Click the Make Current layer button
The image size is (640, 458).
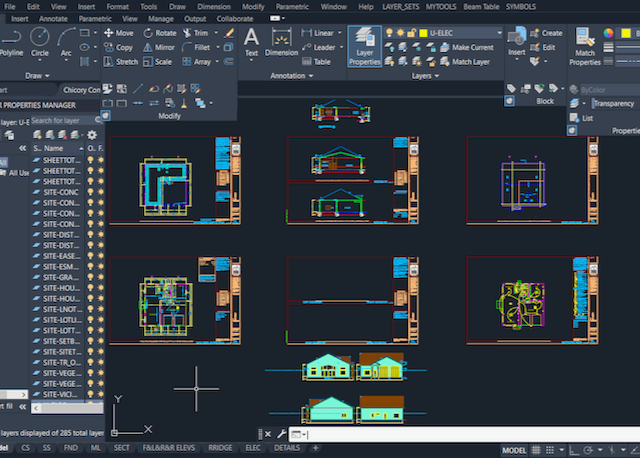tap(472, 47)
